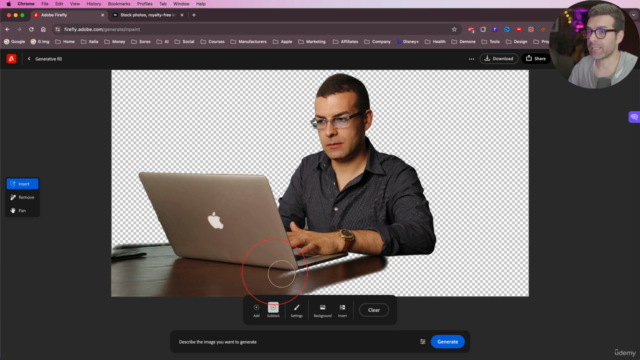Click the blue Generate button
Screen dimensions: 640x360
448,342
